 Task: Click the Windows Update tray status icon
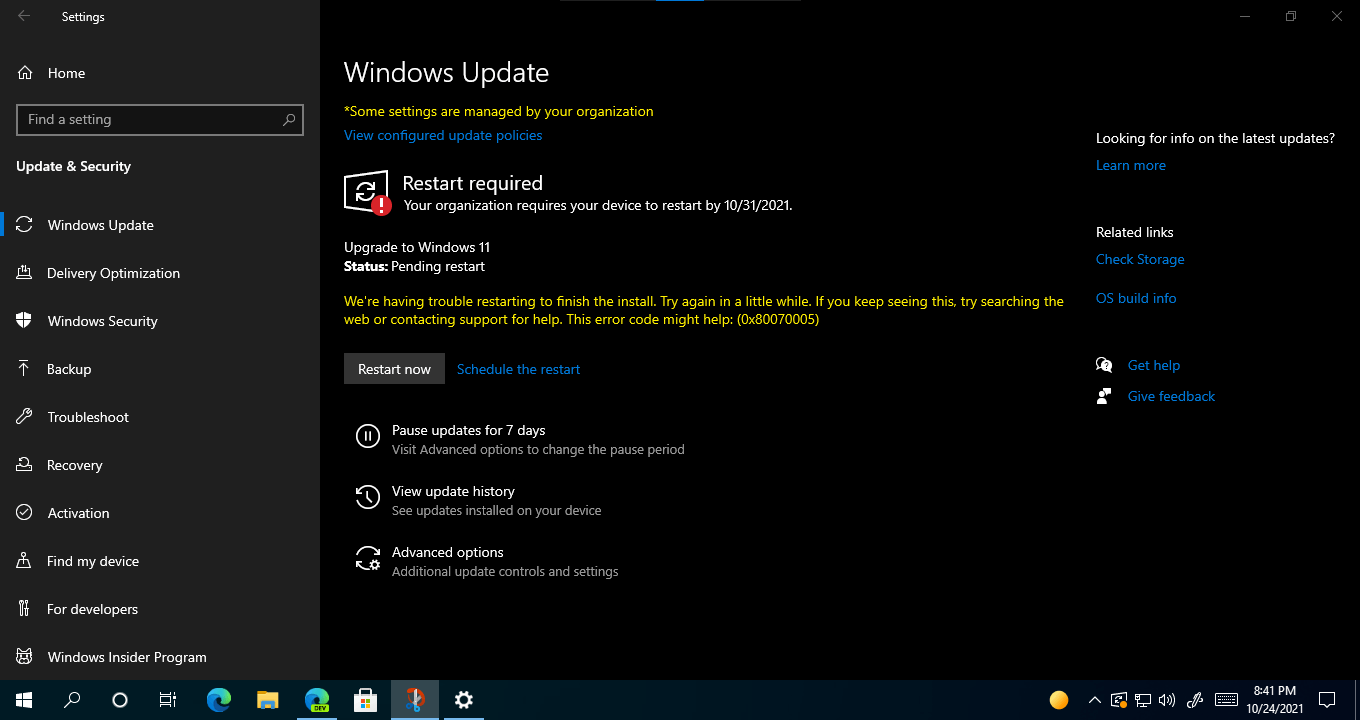(x=1119, y=700)
